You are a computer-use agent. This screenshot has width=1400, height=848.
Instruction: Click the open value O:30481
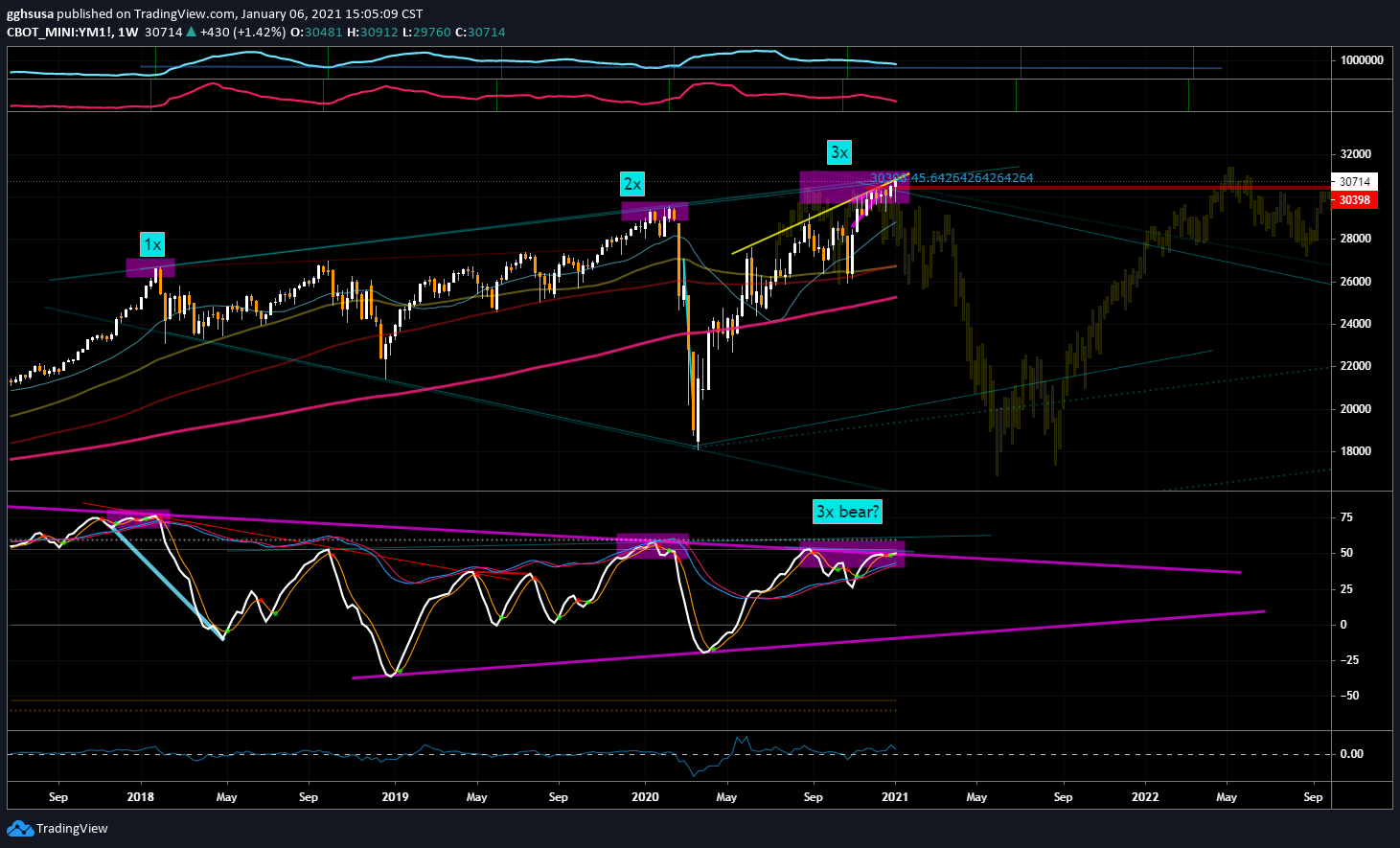(316, 32)
